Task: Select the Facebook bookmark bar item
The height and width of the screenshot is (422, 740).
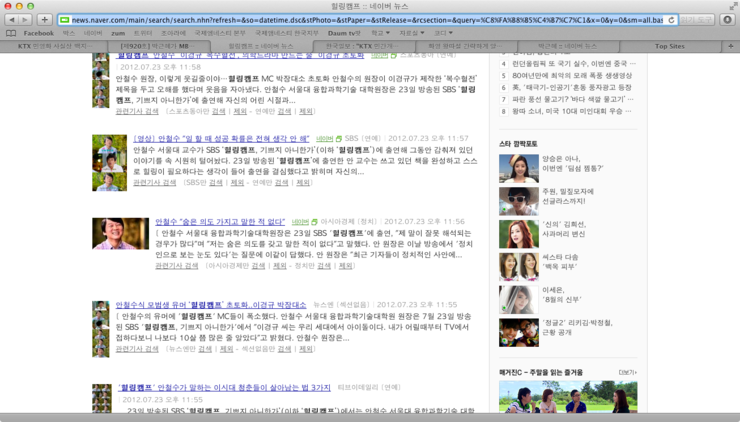Action: point(38,33)
